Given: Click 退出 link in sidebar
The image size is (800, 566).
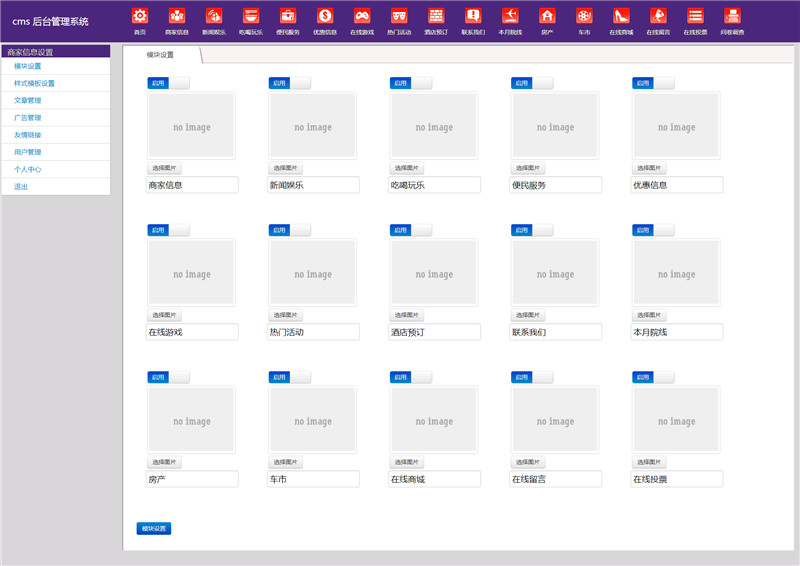Looking at the screenshot, I should (21, 187).
